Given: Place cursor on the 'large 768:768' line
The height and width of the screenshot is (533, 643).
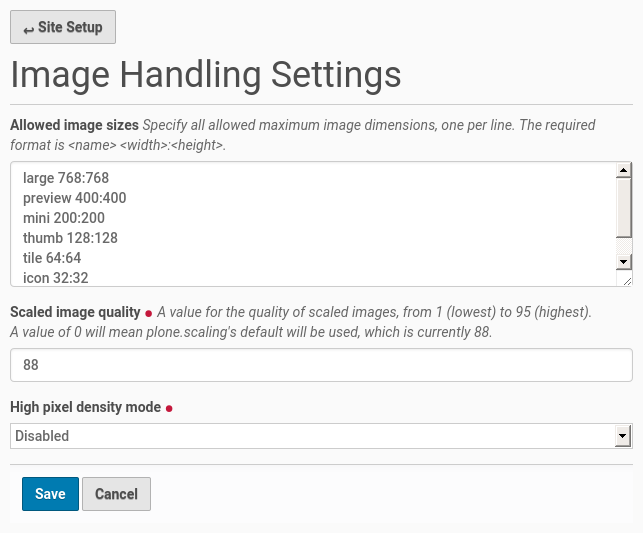Looking at the screenshot, I should [x=66, y=178].
